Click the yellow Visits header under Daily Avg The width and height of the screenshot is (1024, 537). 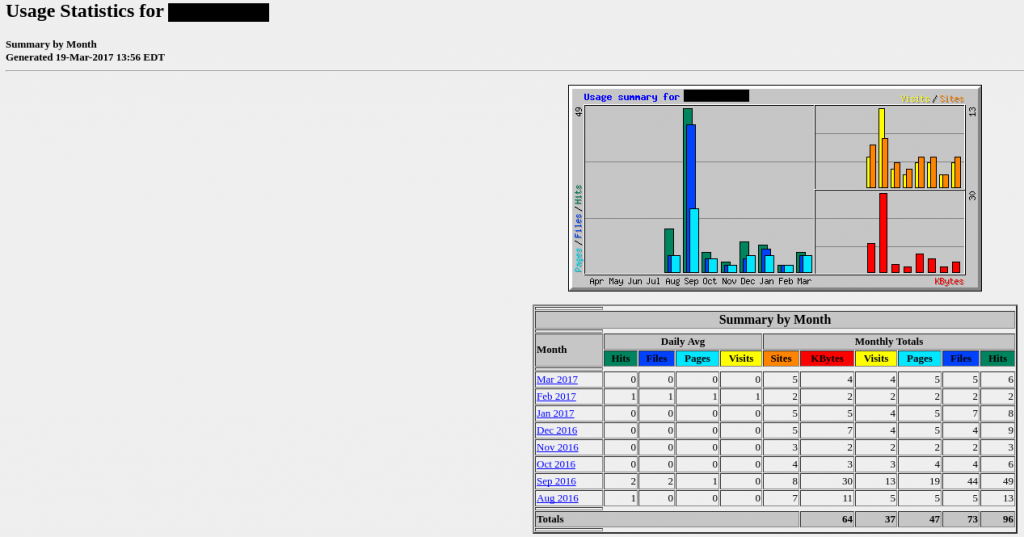[x=741, y=359]
